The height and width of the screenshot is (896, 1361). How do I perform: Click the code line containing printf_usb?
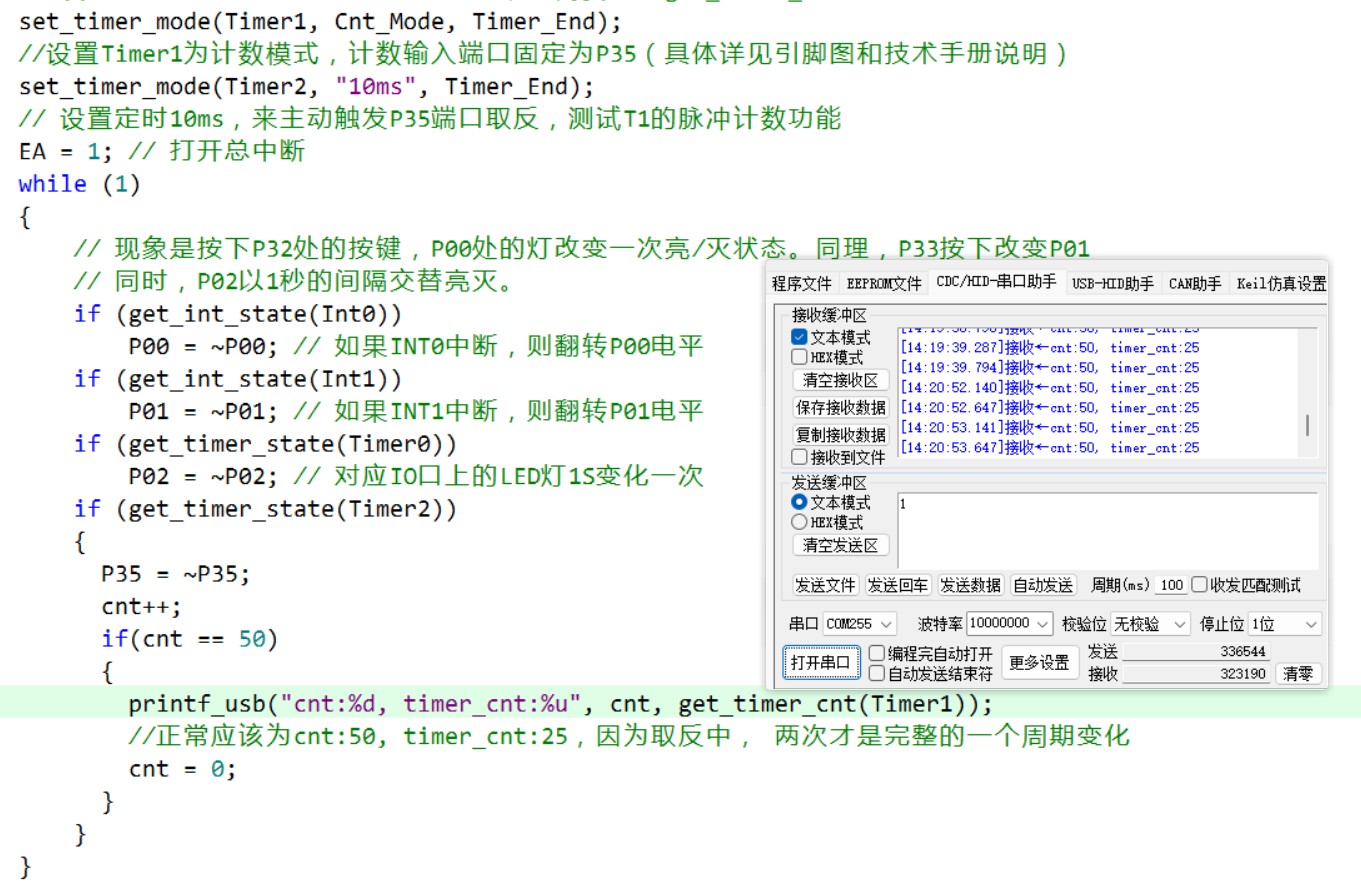(x=561, y=704)
